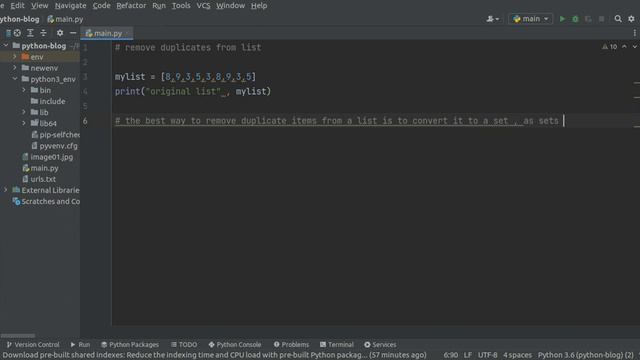Click the warnings count indicator 10
This screenshot has height=360, width=640.
pyautogui.click(x=609, y=47)
